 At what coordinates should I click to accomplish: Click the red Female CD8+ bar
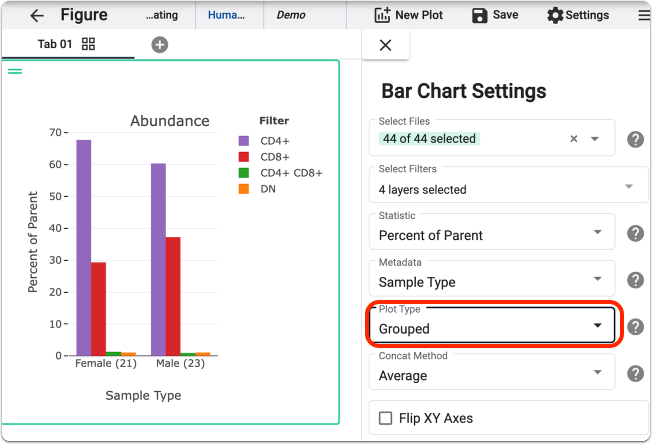(99, 309)
